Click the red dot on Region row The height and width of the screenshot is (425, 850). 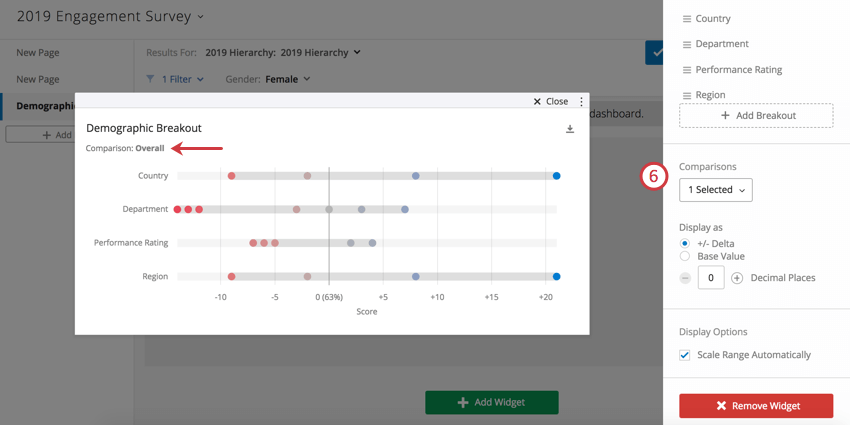tap(231, 276)
